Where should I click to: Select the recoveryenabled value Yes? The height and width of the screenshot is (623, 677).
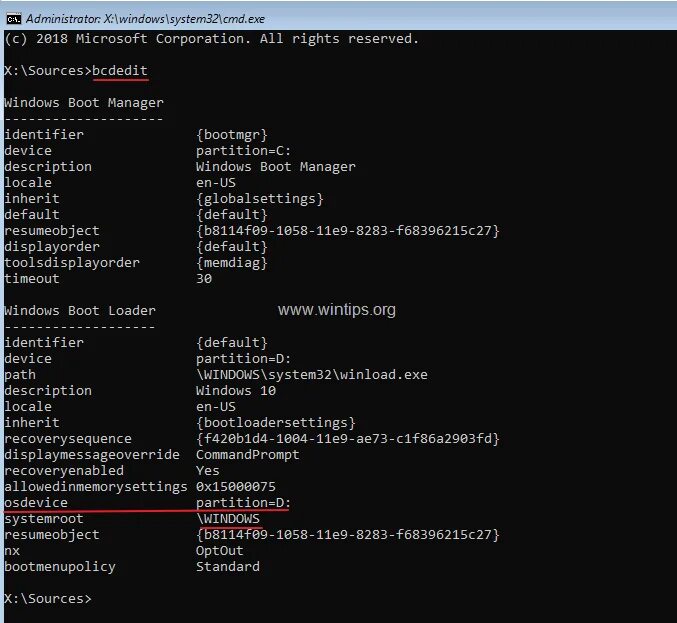click(208, 471)
